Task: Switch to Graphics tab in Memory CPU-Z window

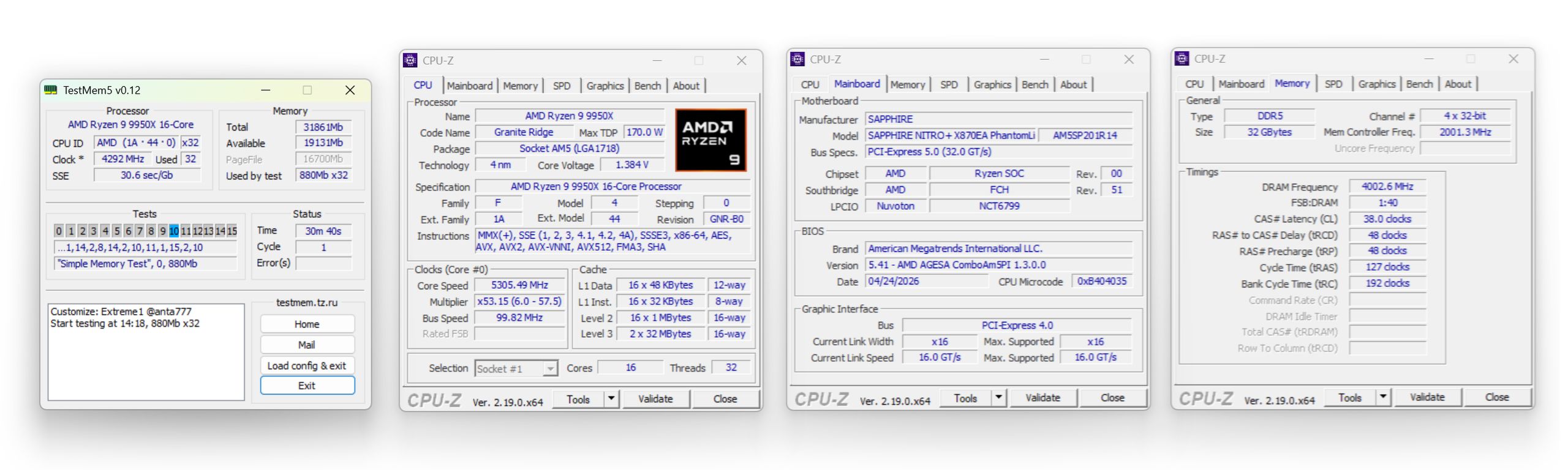Action: [1377, 84]
